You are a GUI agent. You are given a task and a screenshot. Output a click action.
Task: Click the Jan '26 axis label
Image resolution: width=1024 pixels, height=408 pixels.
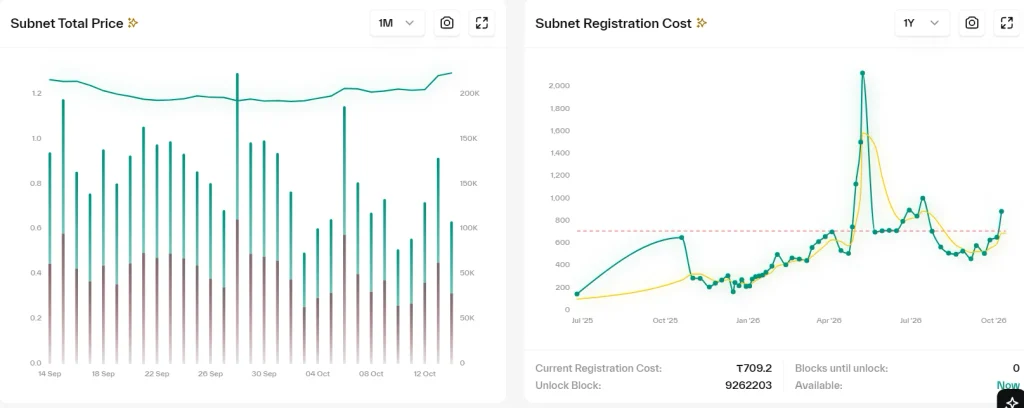(x=748, y=321)
